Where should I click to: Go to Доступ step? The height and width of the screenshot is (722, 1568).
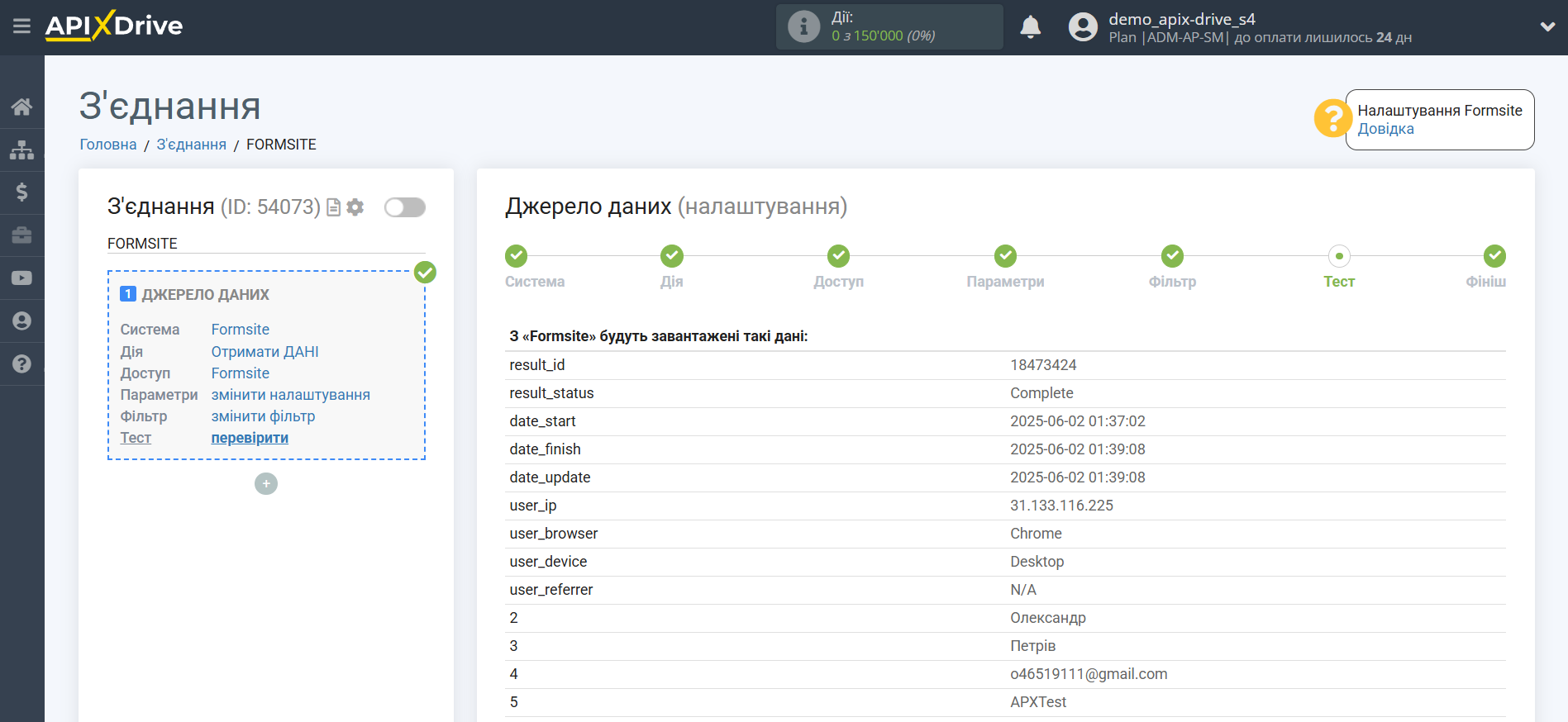[x=839, y=256]
